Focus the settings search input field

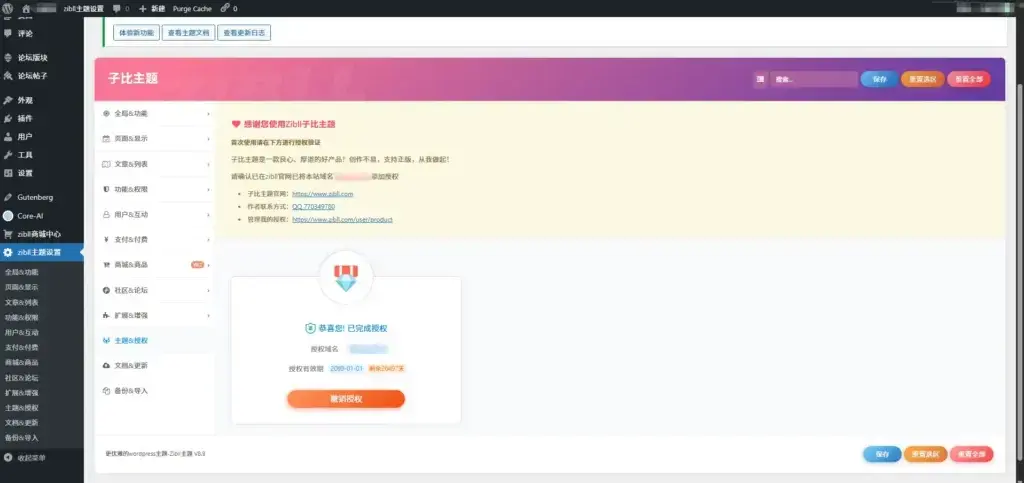tap(814, 79)
